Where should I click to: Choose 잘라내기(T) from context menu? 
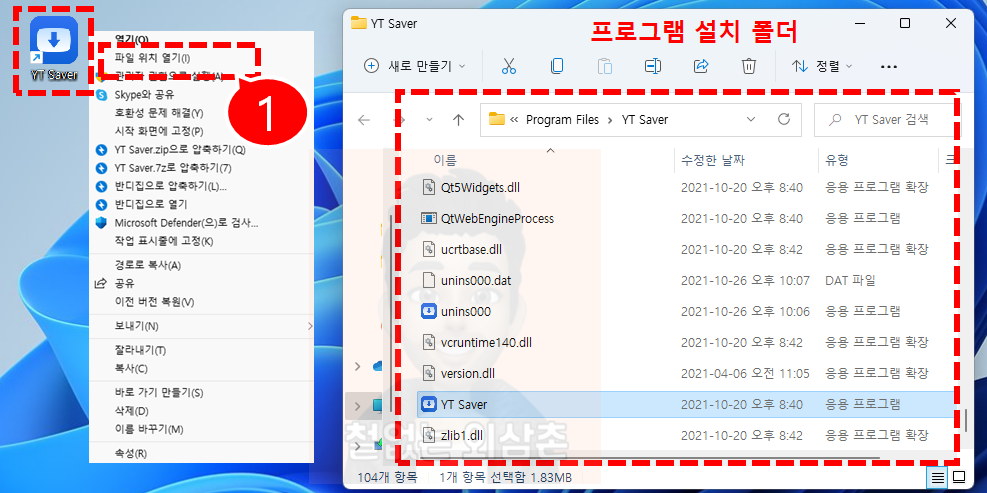(140, 350)
